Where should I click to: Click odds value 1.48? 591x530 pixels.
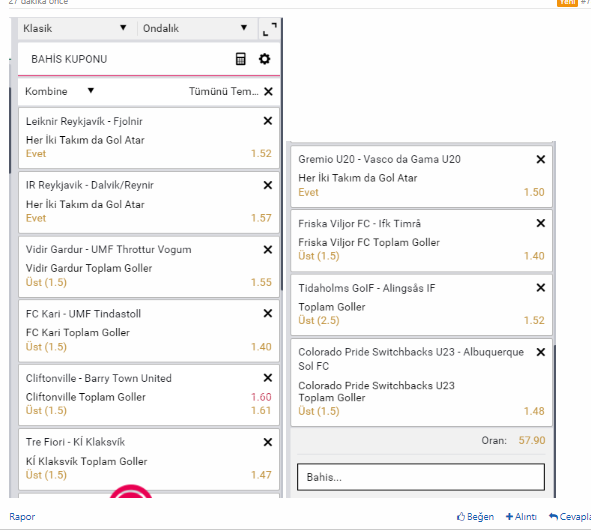click(x=534, y=411)
